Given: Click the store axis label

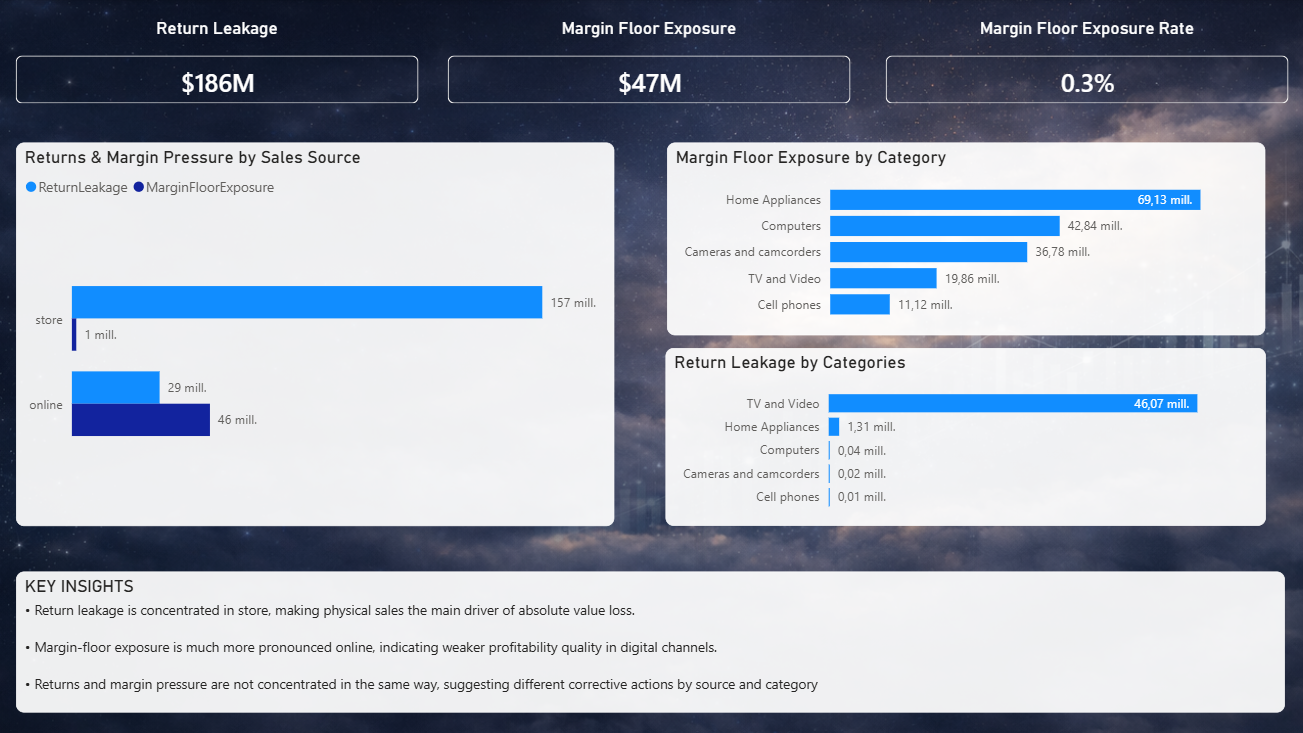Looking at the screenshot, I should [48, 319].
